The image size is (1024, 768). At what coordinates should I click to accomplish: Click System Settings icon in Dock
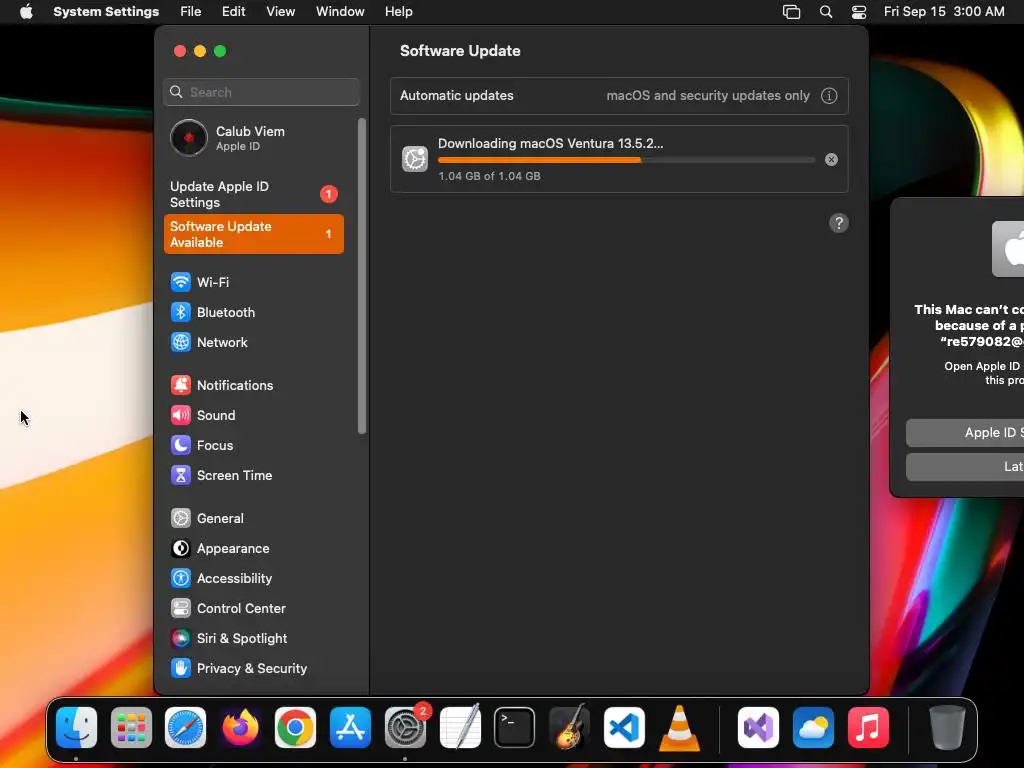tap(405, 727)
